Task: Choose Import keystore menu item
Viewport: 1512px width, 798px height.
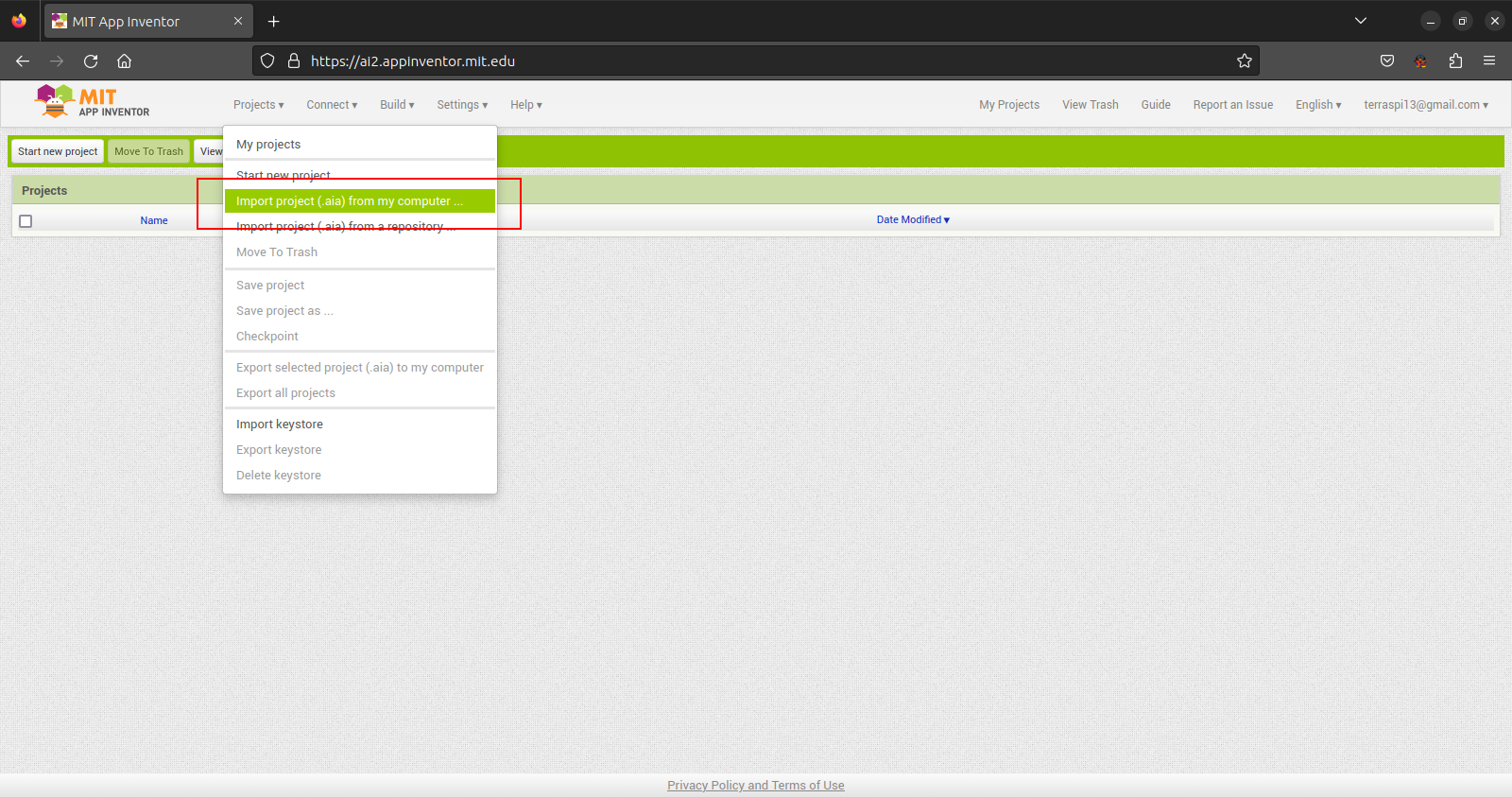Action: [360, 425]
